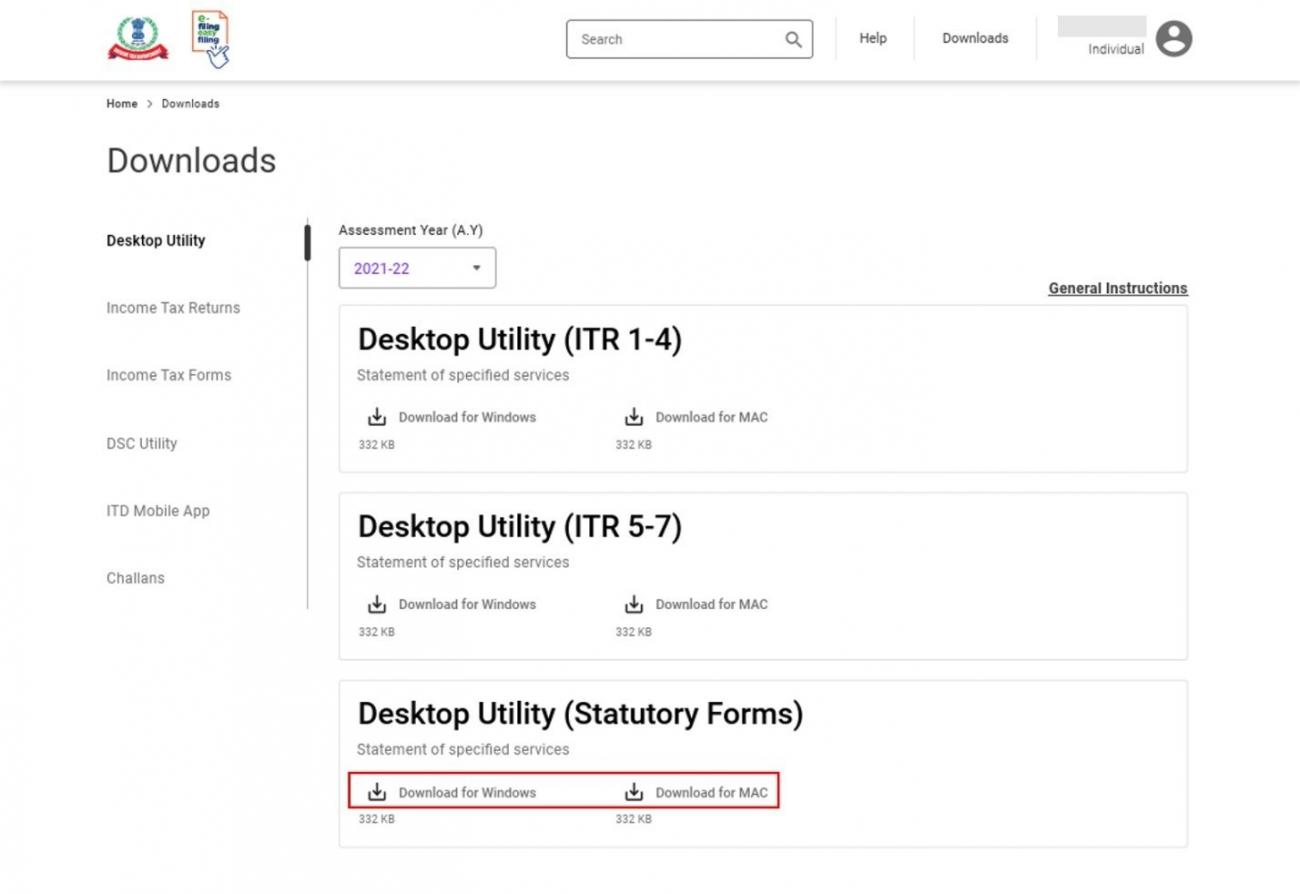
Task: Select Income Tax Forms in the sidebar
Action: click(x=168, y=375)
